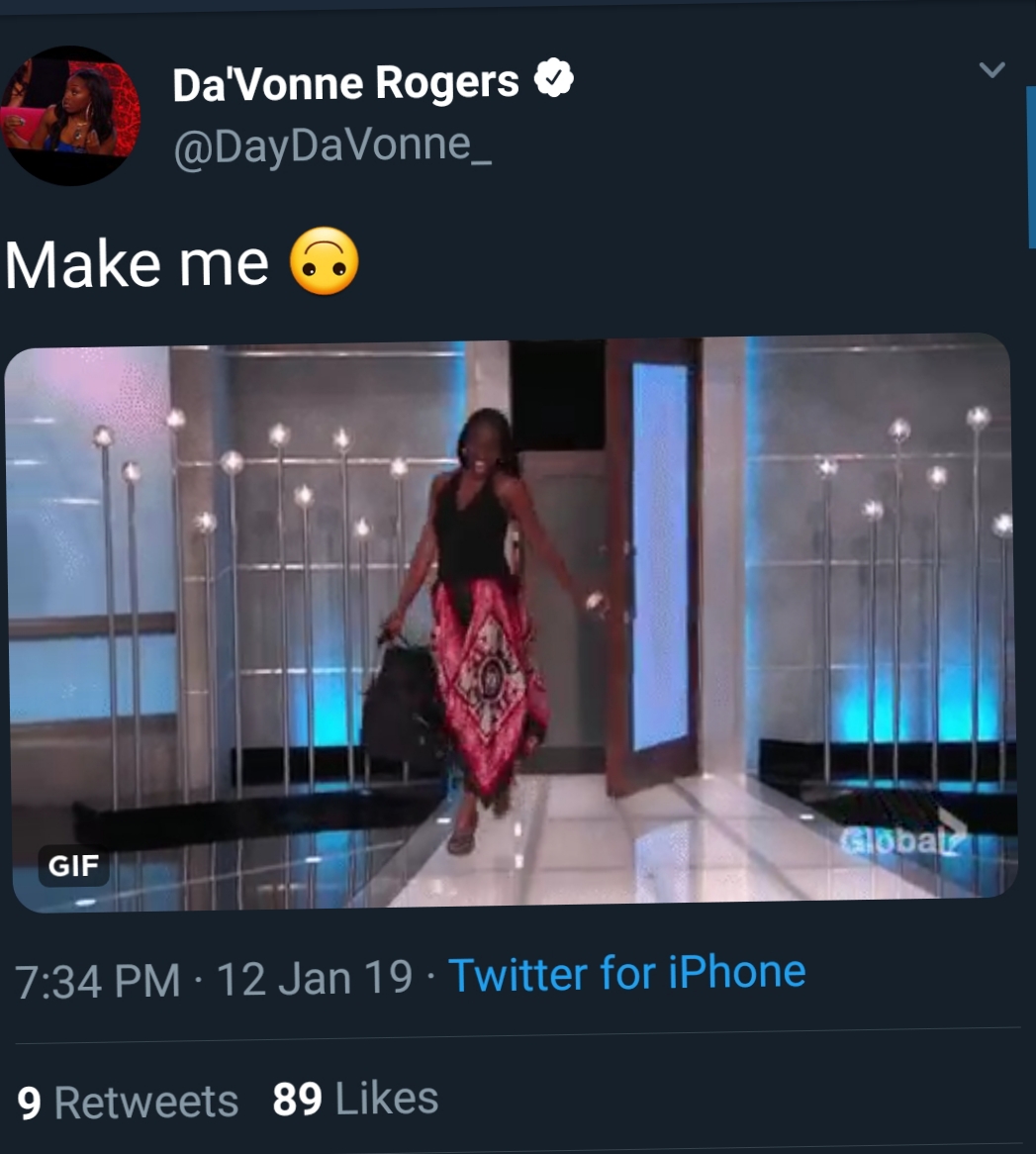
Task: Open Da'Vonne Rogers profile picture
Action: click(70, 116)
